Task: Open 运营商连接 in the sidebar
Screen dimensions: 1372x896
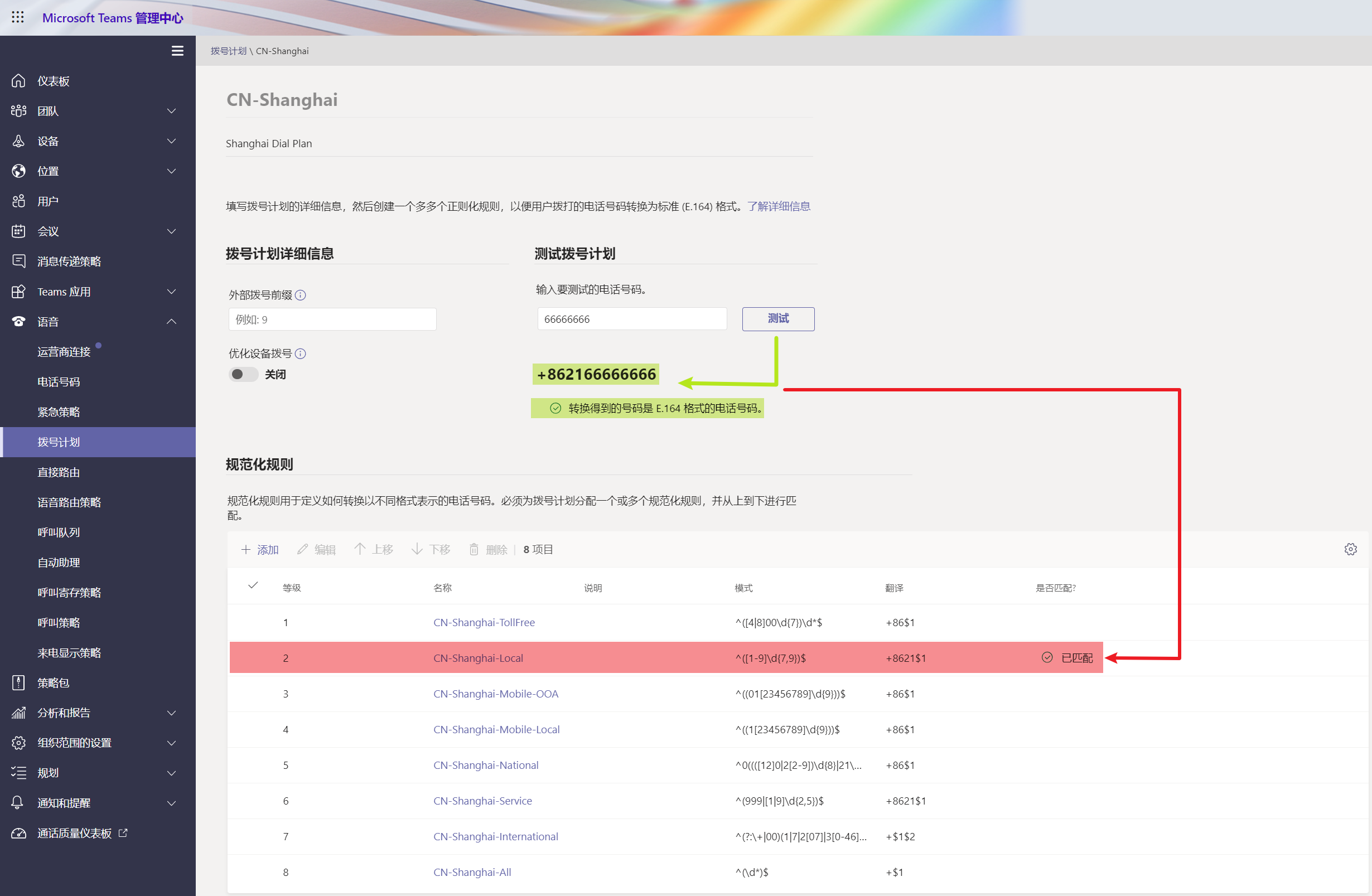Action: point(64,351)
